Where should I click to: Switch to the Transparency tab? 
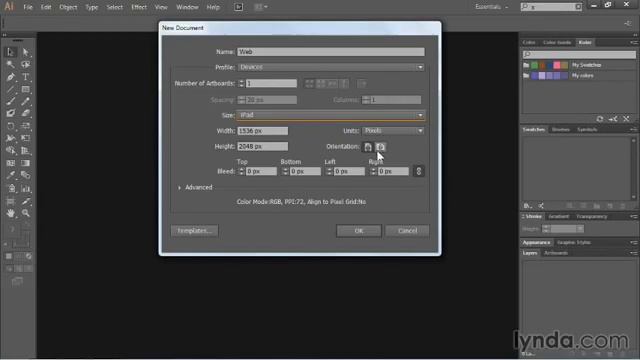(592, 217)
